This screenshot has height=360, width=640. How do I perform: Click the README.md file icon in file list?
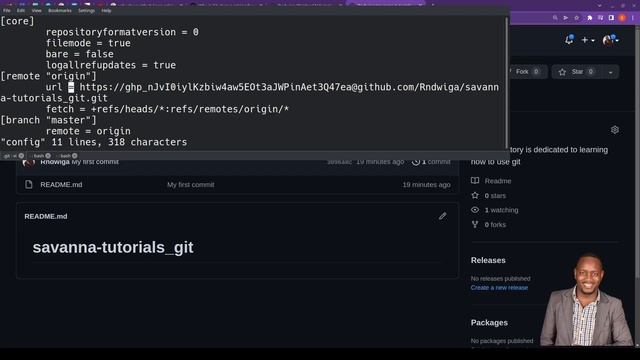(29, 184)
